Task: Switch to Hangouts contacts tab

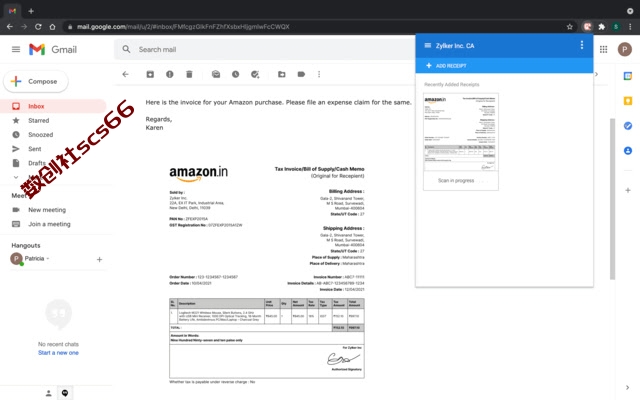Action: [x=49, y=393]
